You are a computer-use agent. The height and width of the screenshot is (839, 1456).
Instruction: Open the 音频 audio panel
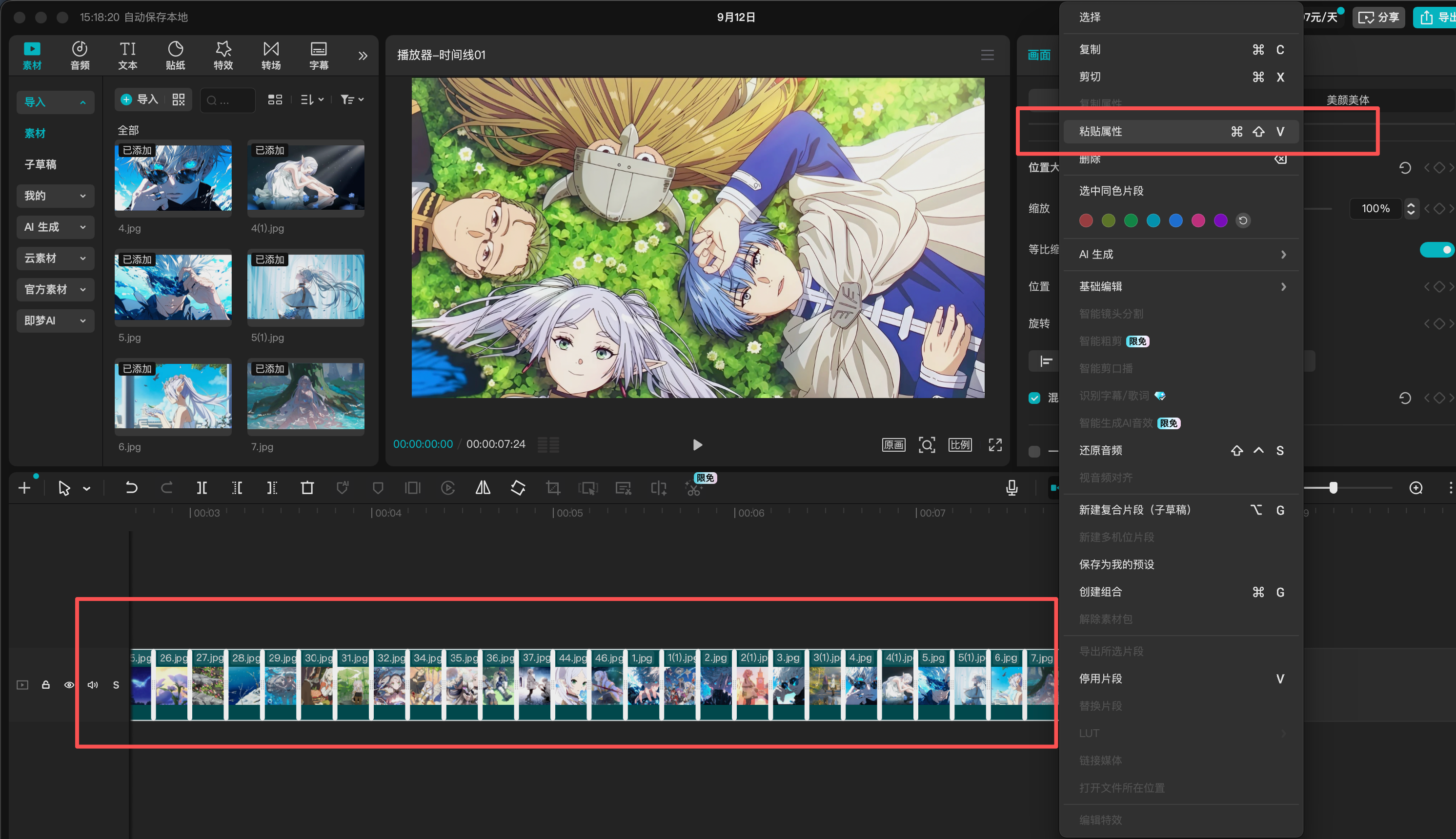pos(80,55)
